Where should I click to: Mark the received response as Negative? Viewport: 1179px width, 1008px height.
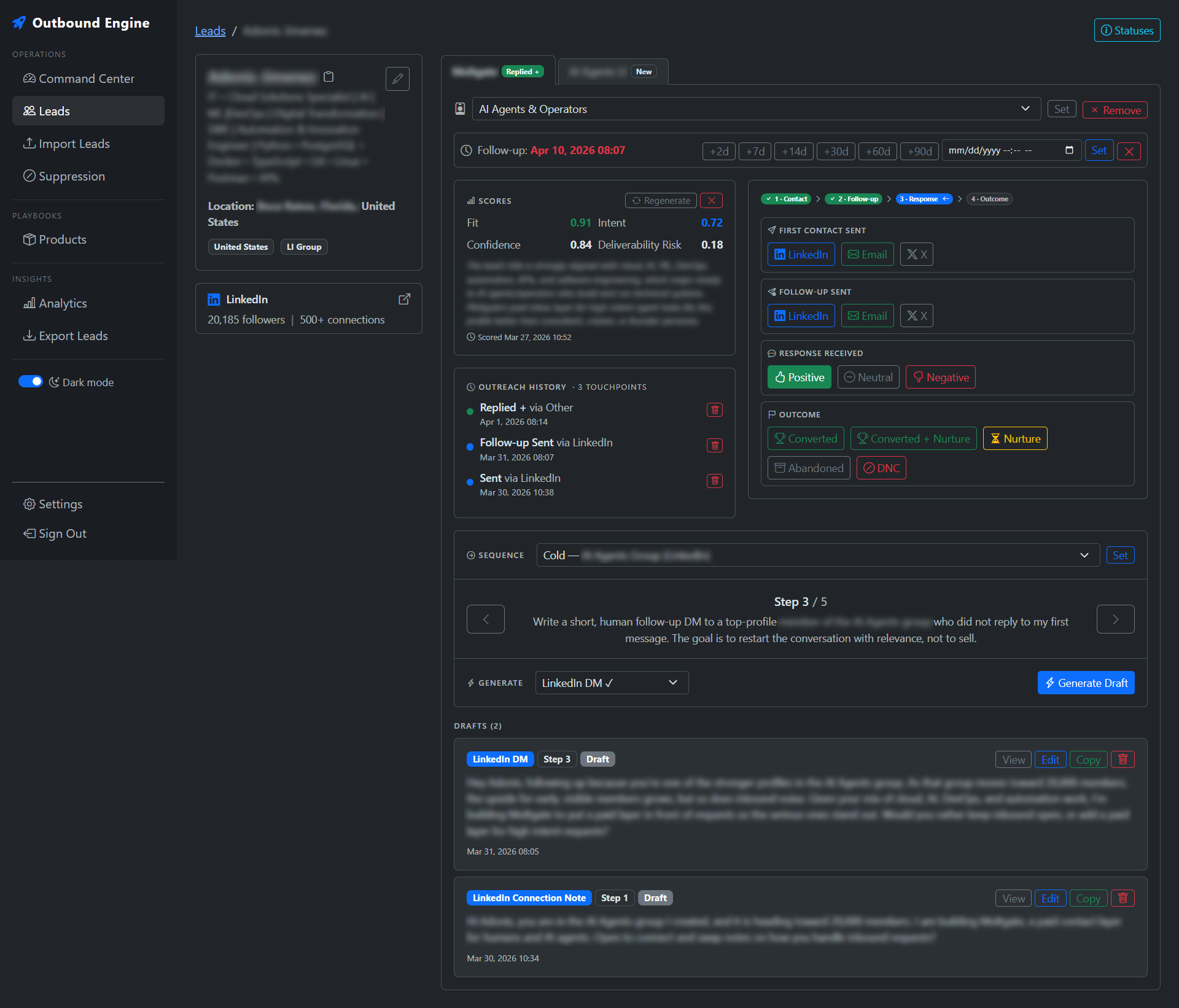(x=940, y=377)
